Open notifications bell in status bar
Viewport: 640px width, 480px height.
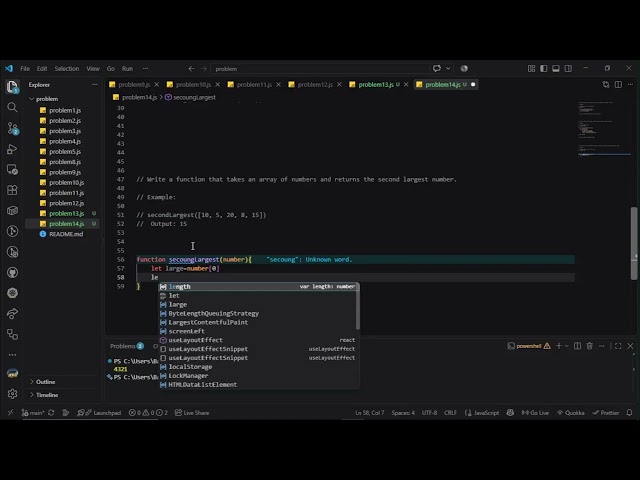(x=629, y=413)
